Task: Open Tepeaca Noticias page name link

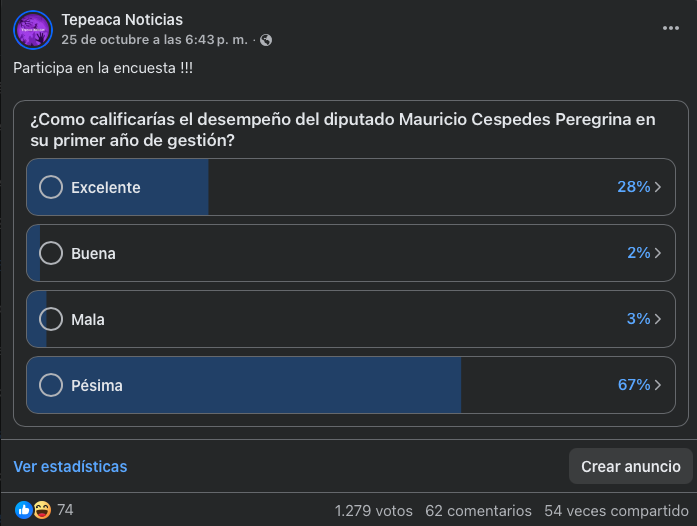Action: point(122,20)
